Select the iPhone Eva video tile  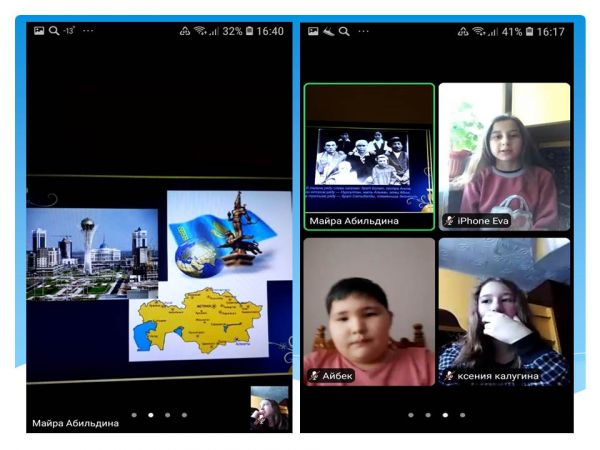point(504,156)
